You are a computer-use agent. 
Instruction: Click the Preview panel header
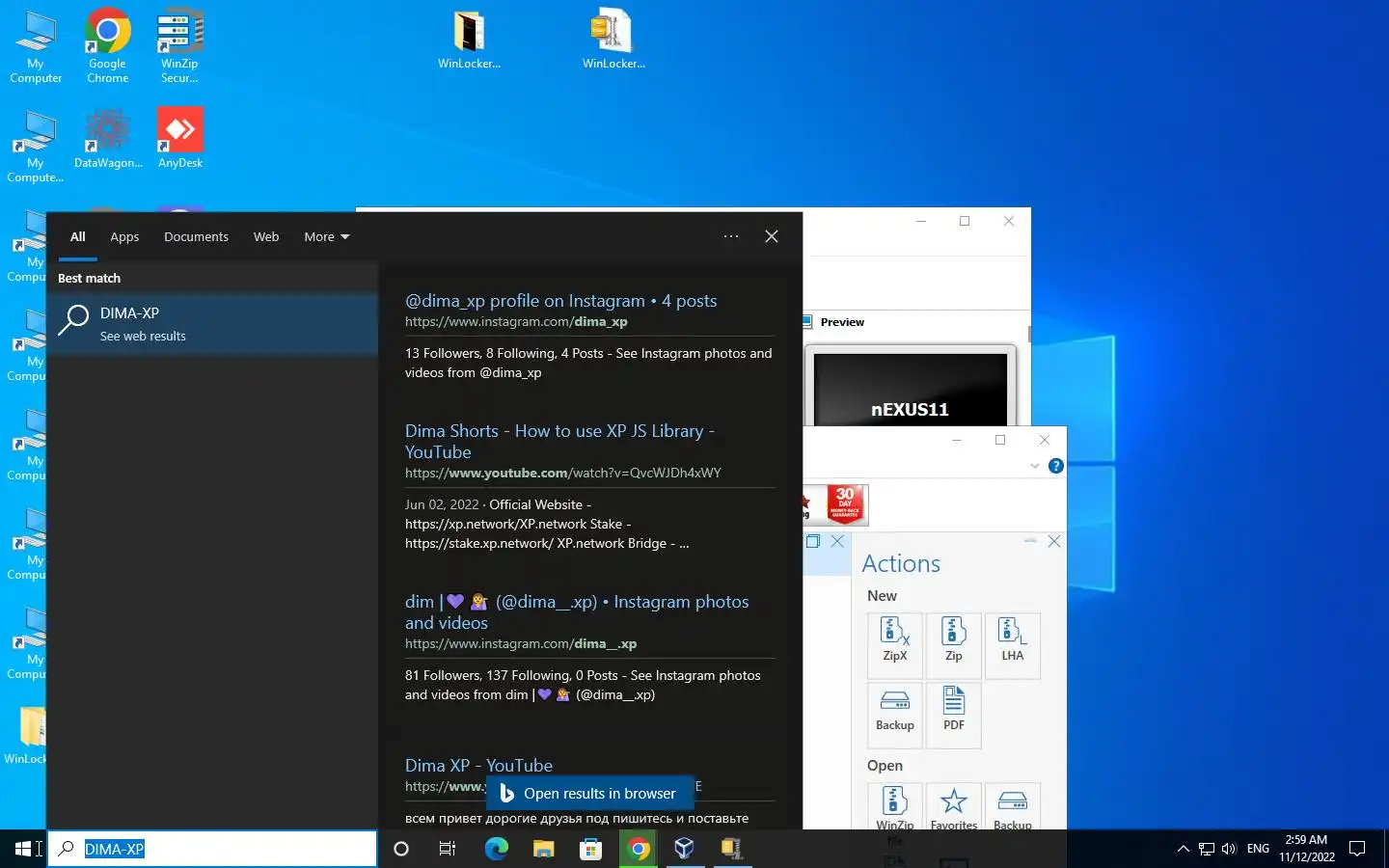tap(842, 322)
